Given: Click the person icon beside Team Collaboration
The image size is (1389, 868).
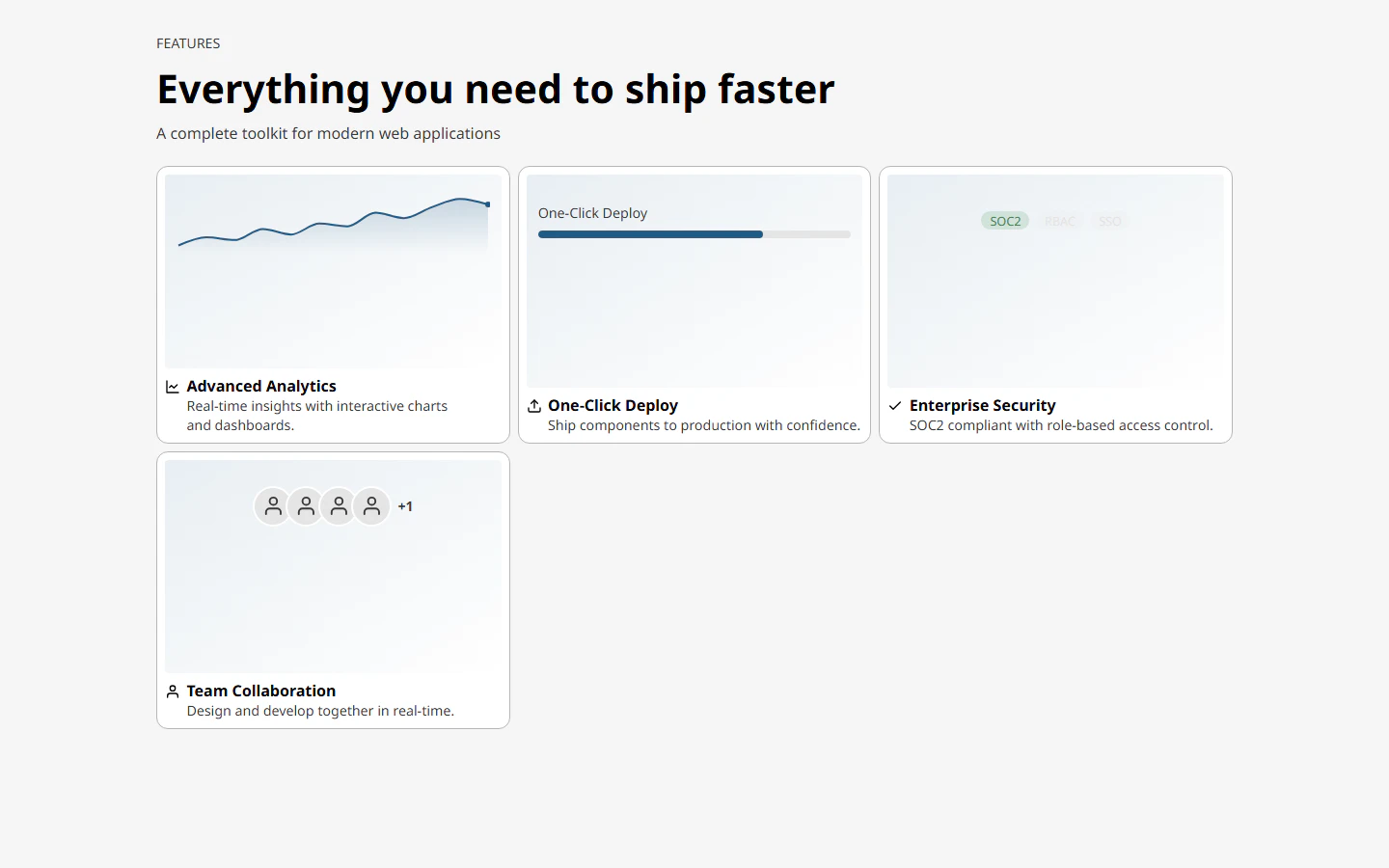Looking at the screenshot, I should click(x=173, y=692).
